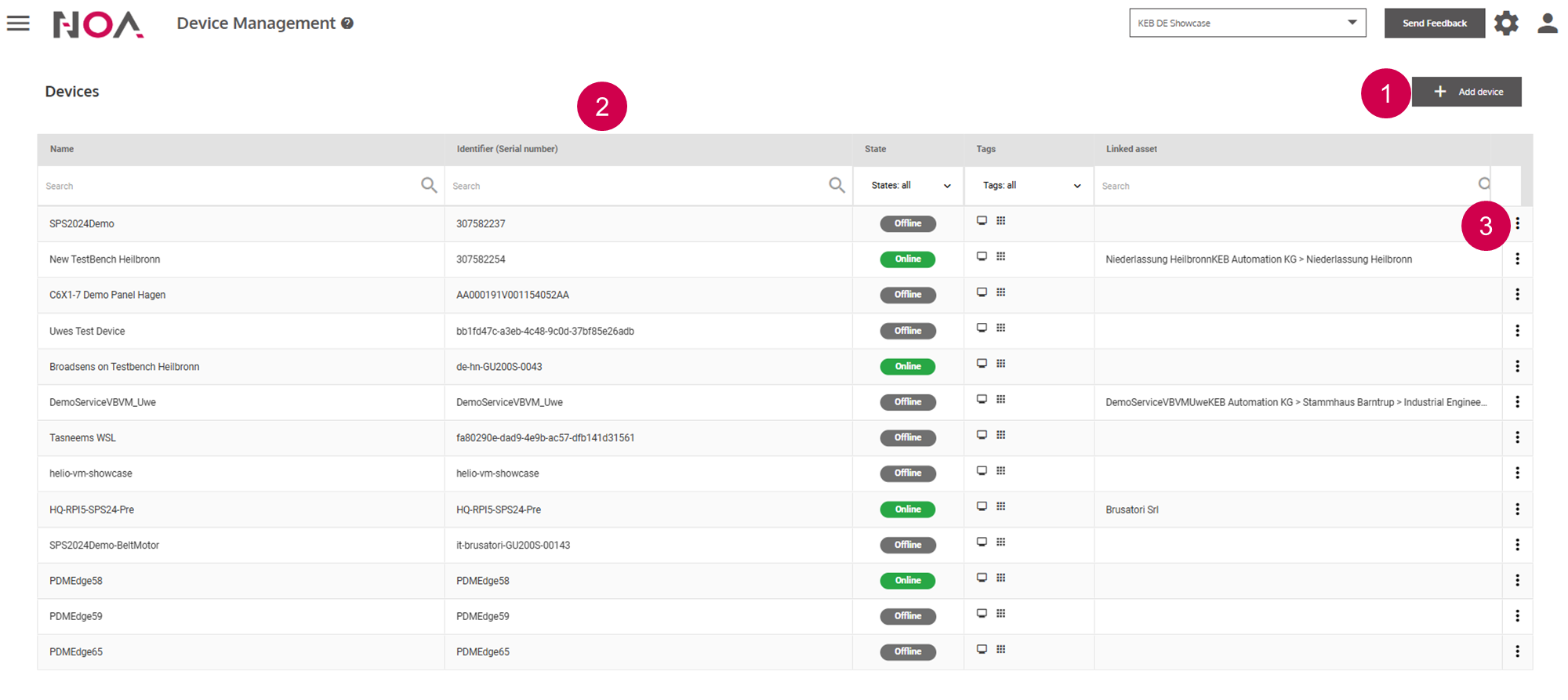
Task: Open settings via the gear icon
Action: pyautogui.click(x=1505, y=24)
